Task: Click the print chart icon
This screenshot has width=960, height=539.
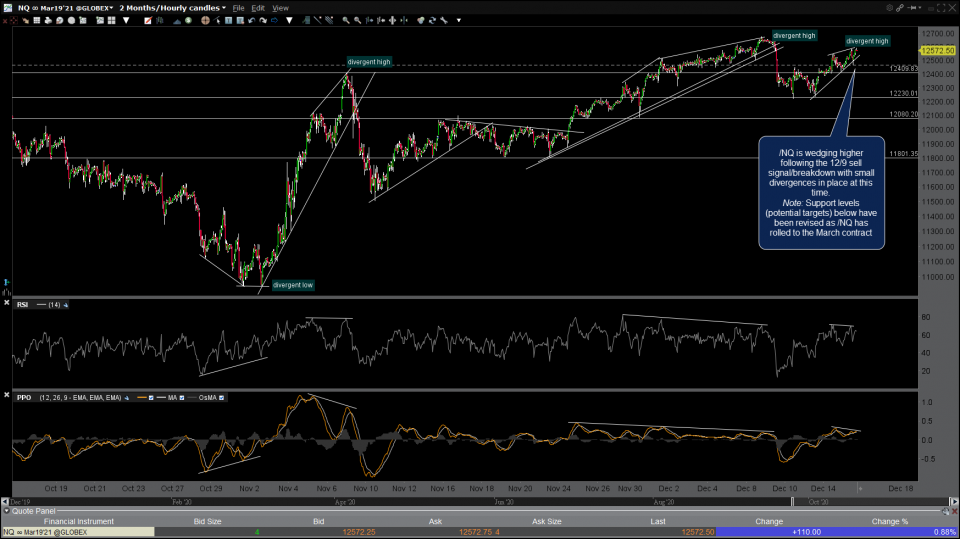Action: (48, 21)
